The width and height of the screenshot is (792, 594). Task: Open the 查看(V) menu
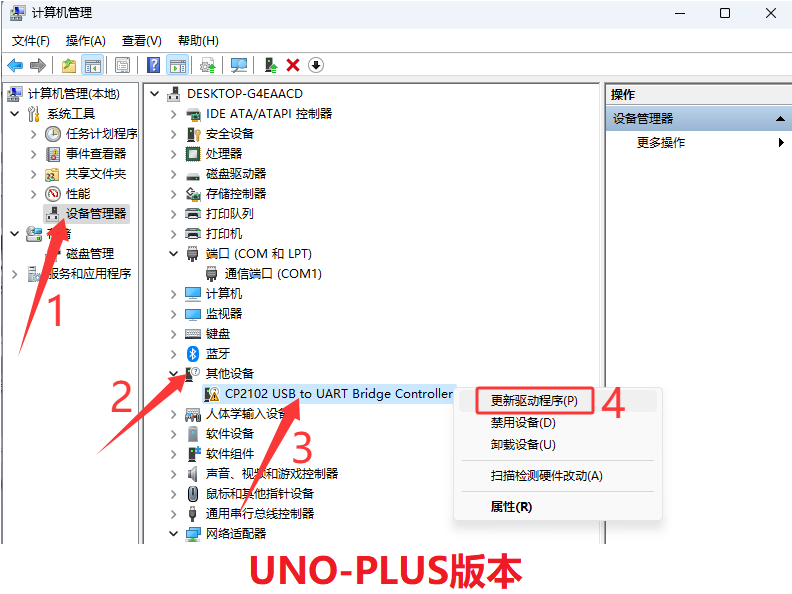click(x=142, y=41)
